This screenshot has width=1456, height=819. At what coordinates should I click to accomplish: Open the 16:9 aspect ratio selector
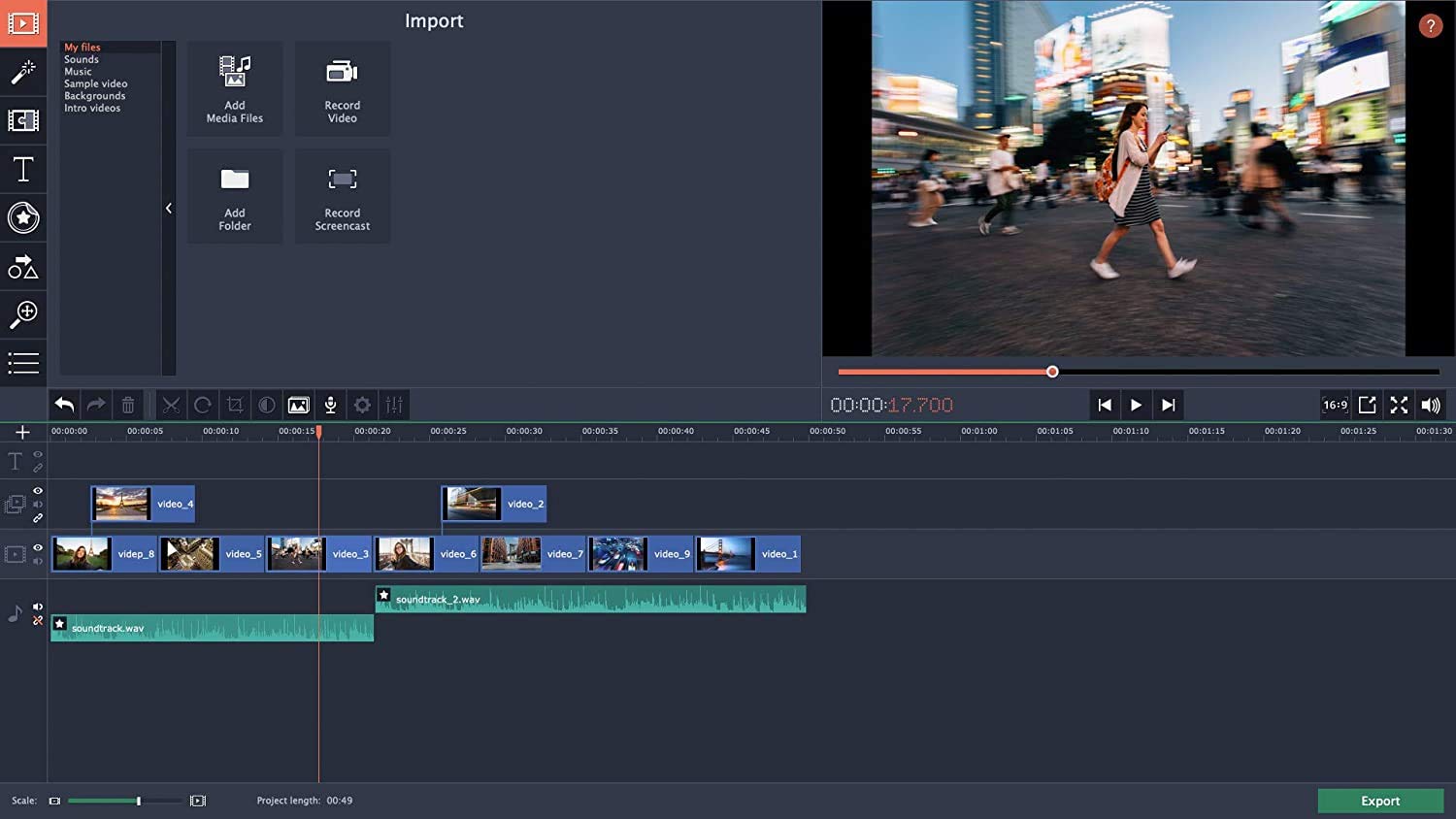point(1335,405)
